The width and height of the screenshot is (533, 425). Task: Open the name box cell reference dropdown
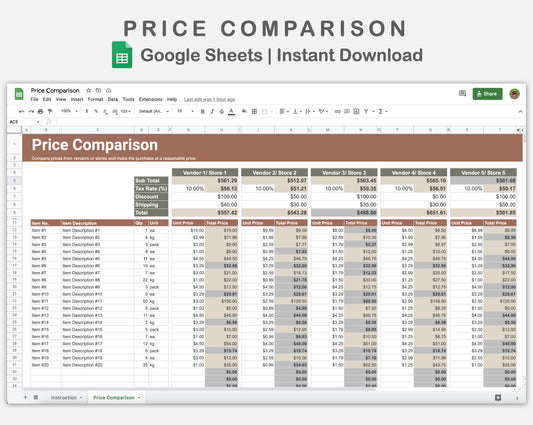[x=38, y=122]
